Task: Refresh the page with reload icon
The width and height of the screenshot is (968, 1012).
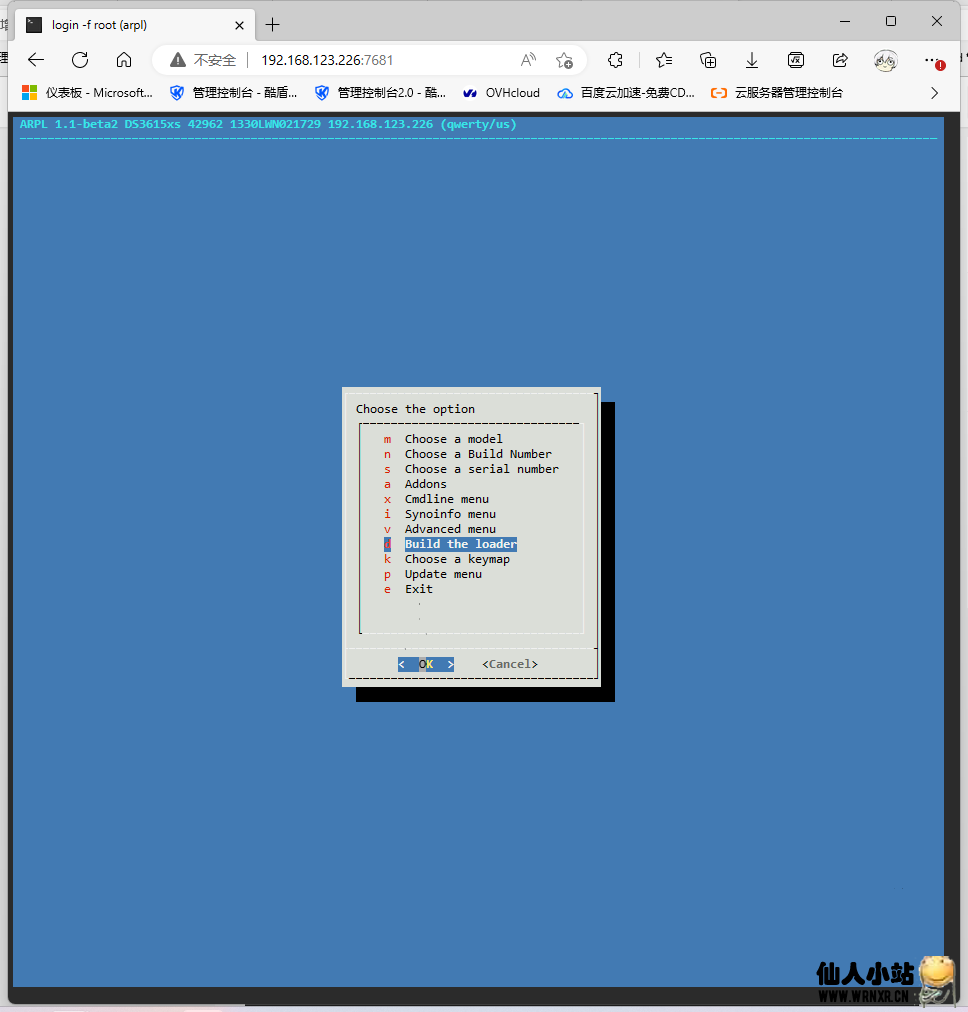Action: pyautogui.click(x=80, y=60)
